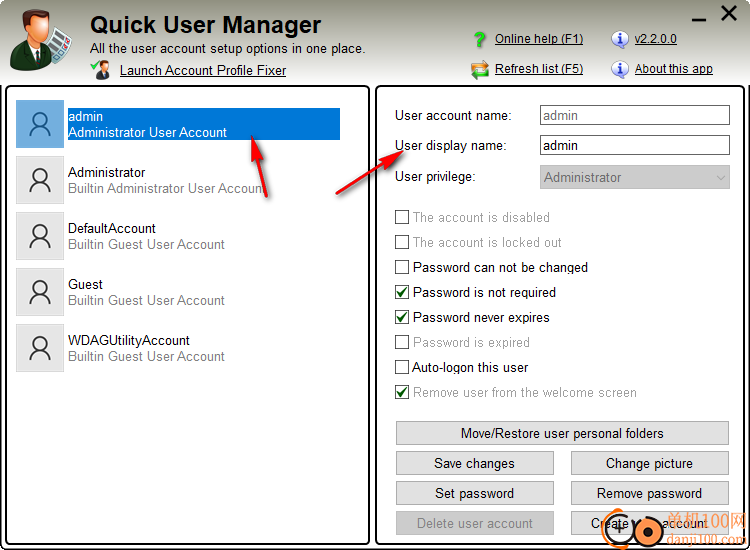Viewport: 750px width, 550px height.
Task: Toggle 'Password is expired' checkbox
Action: (402, 342)
